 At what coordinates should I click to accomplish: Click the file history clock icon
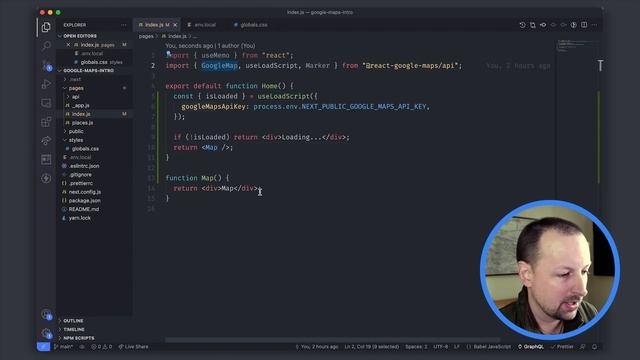coord(522,25)
